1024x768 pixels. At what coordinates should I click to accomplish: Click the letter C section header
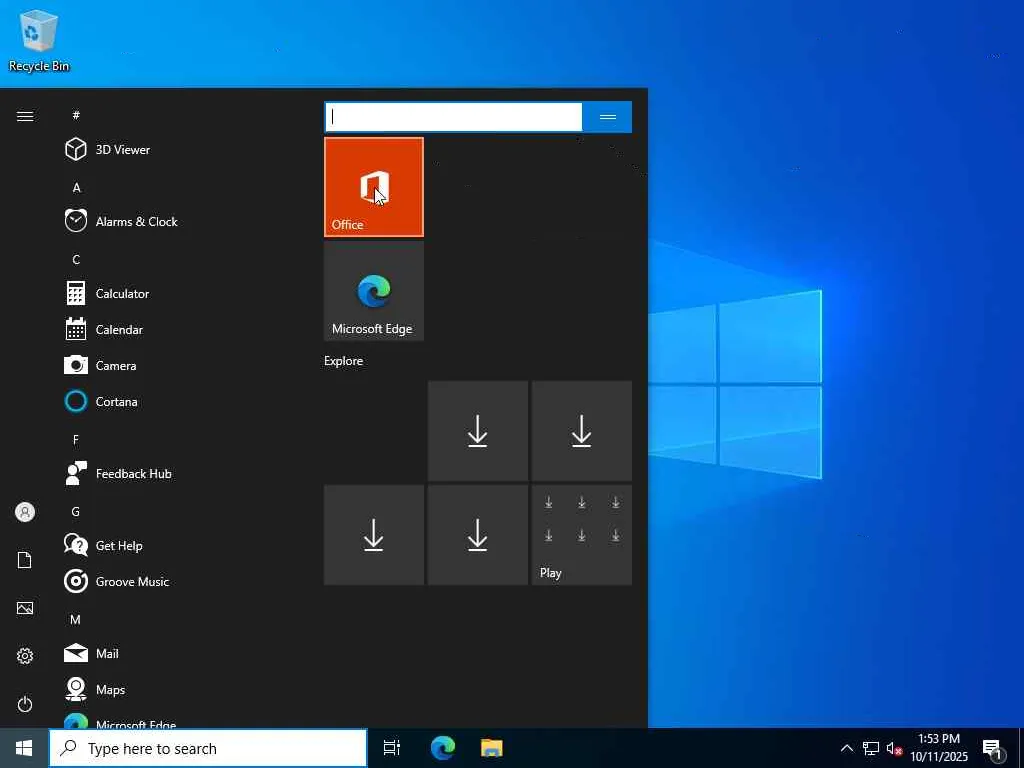pyautogui.click(x=76, y=259)
